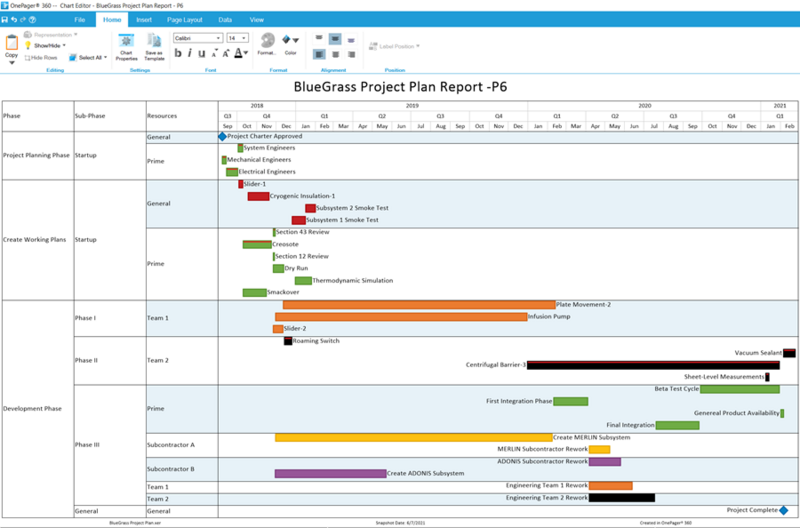800x528 pixels.
Task: Undo the last action
Action: pos(14,20)
